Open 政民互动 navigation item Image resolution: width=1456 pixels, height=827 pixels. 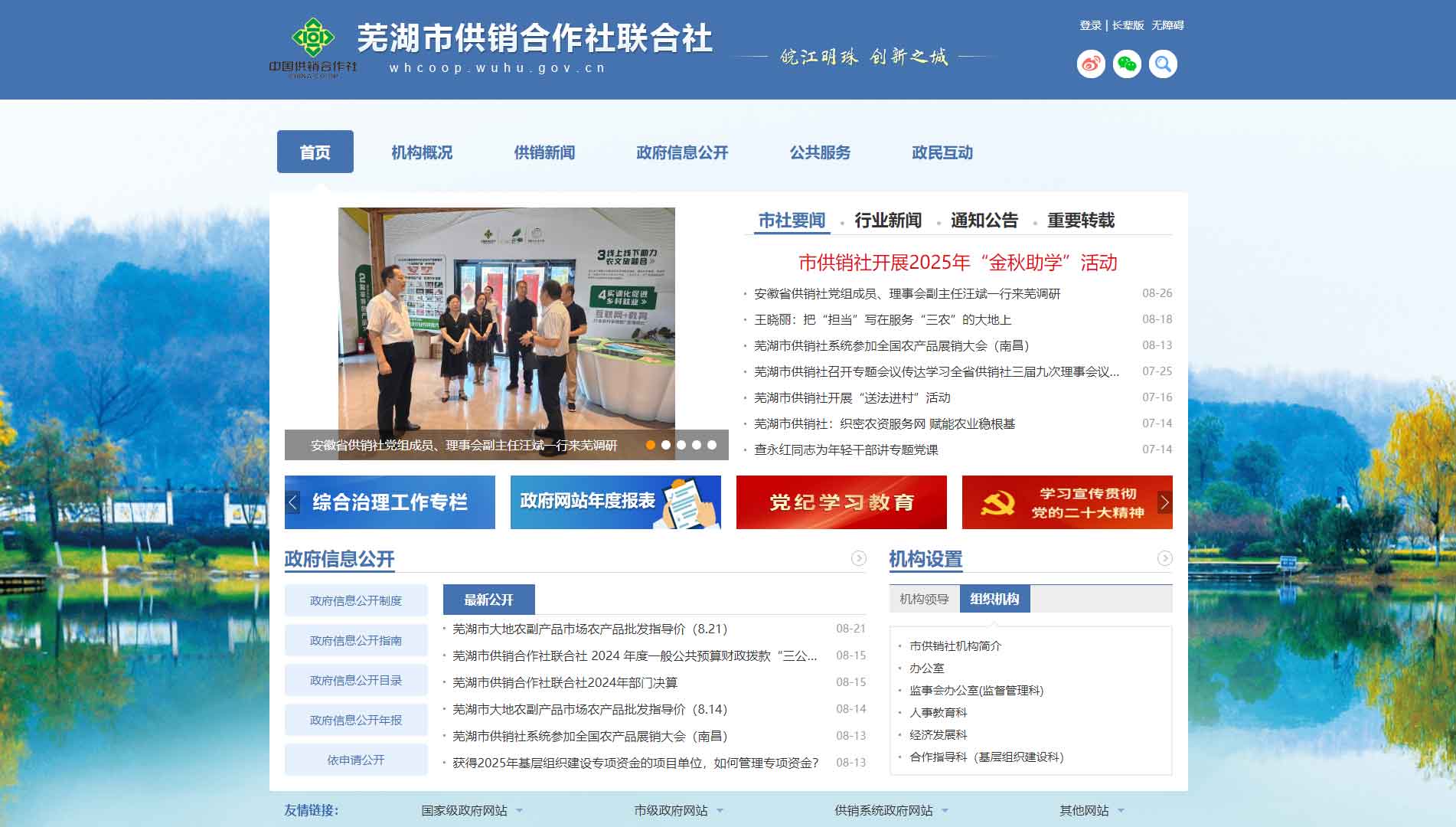[942, 152]
